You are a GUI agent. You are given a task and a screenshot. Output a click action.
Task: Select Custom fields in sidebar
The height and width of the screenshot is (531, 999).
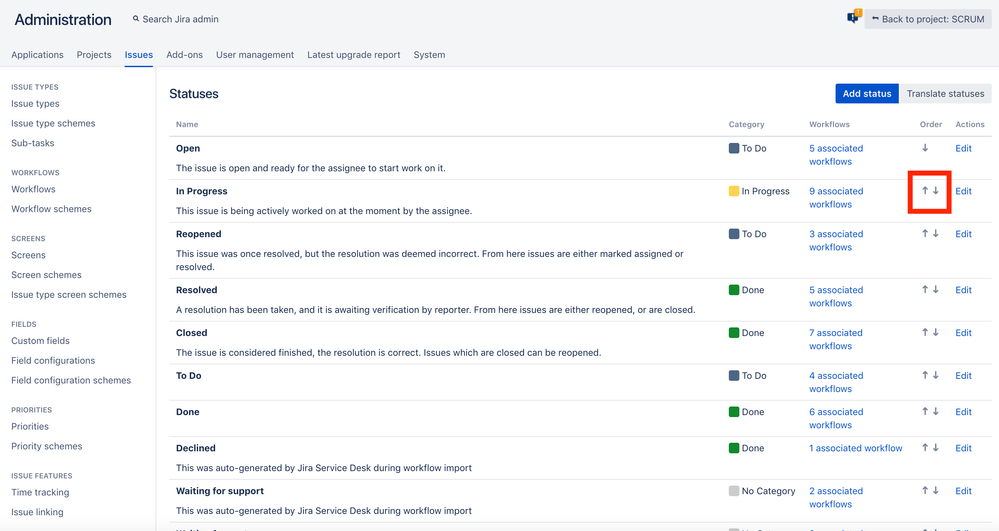pos(40,341)
